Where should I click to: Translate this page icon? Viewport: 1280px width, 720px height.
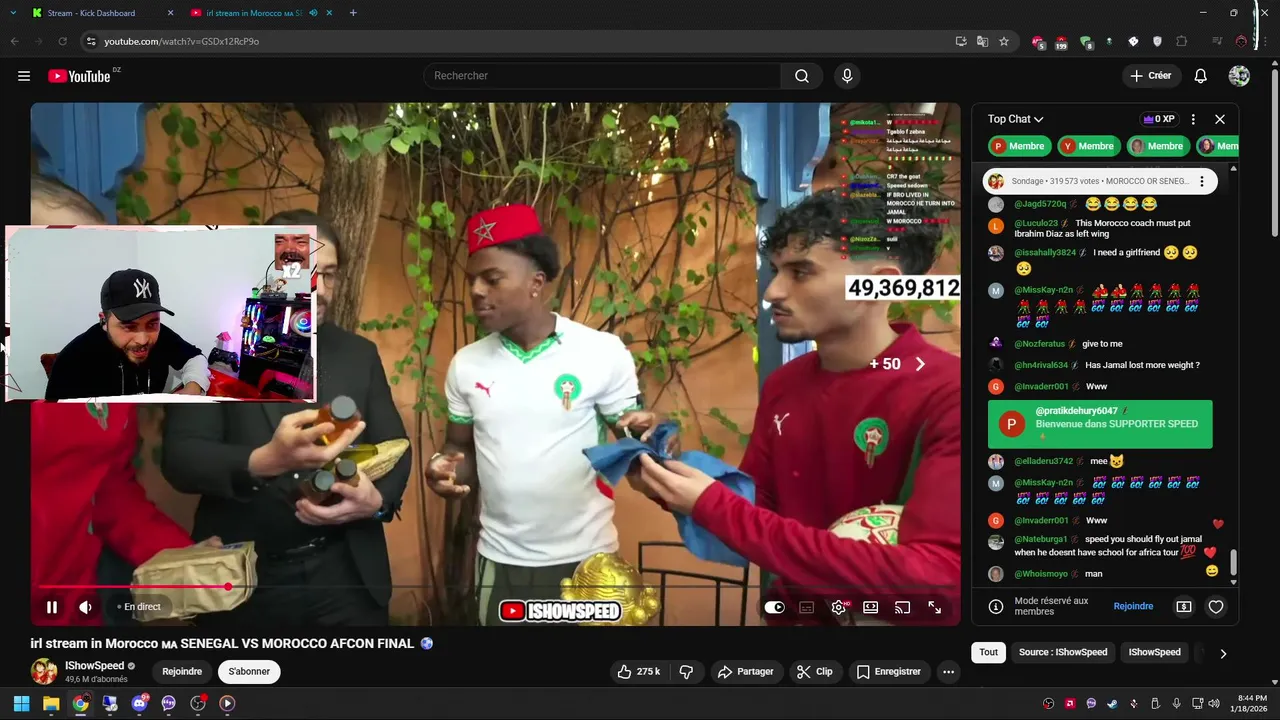(x=982, y=41)
